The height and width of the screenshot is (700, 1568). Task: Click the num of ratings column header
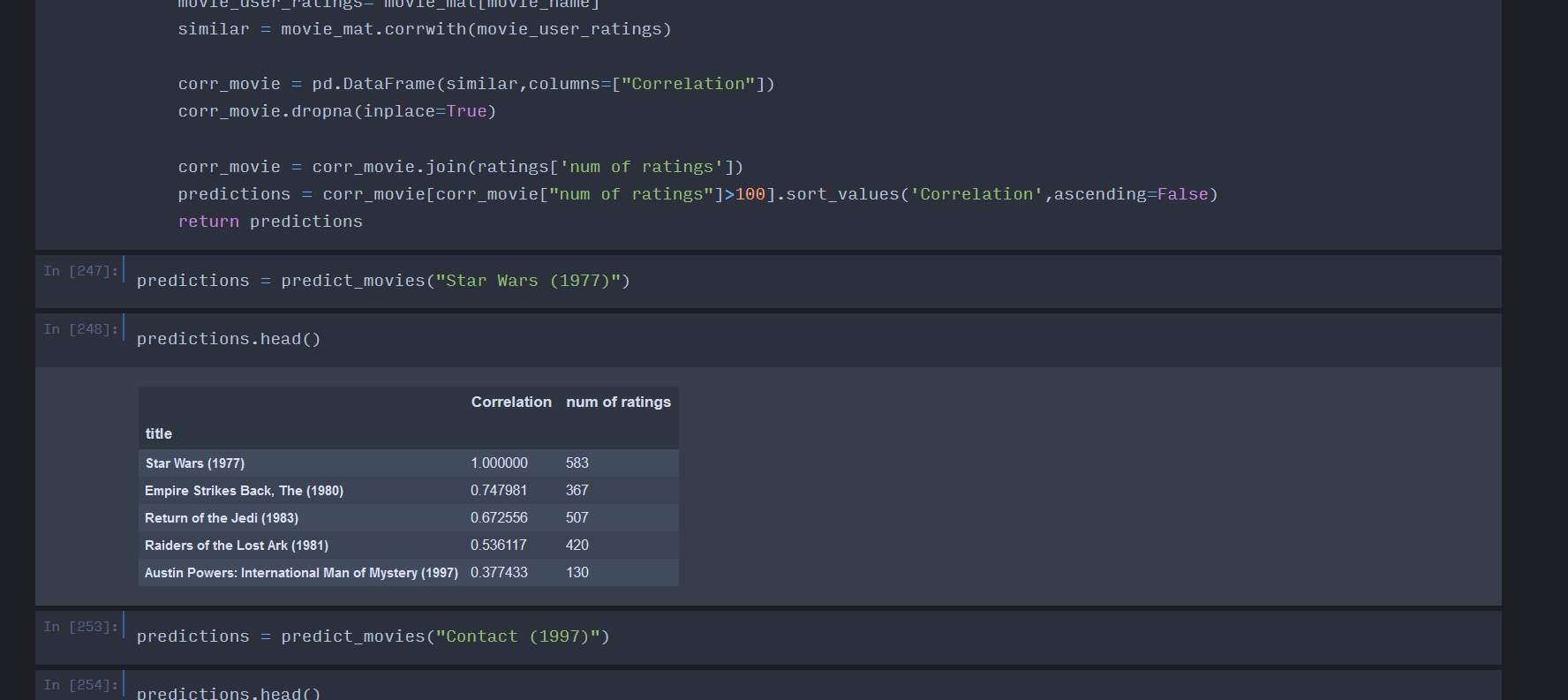tap(618, 402)
